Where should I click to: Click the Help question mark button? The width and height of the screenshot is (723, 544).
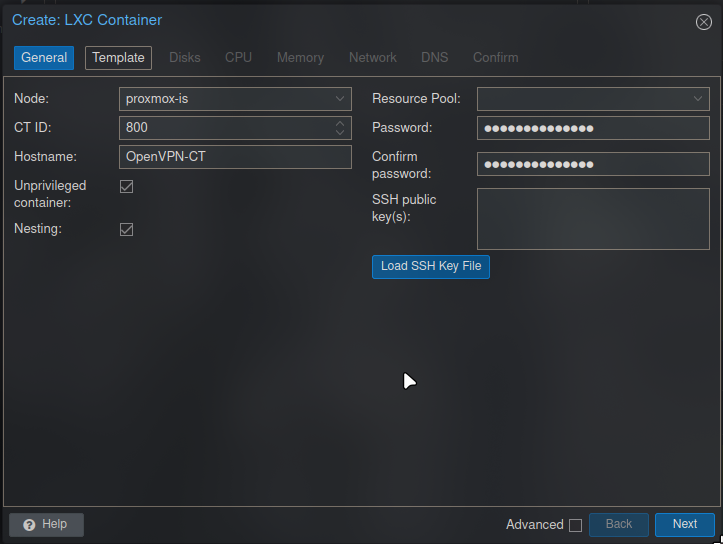(46, 524)
